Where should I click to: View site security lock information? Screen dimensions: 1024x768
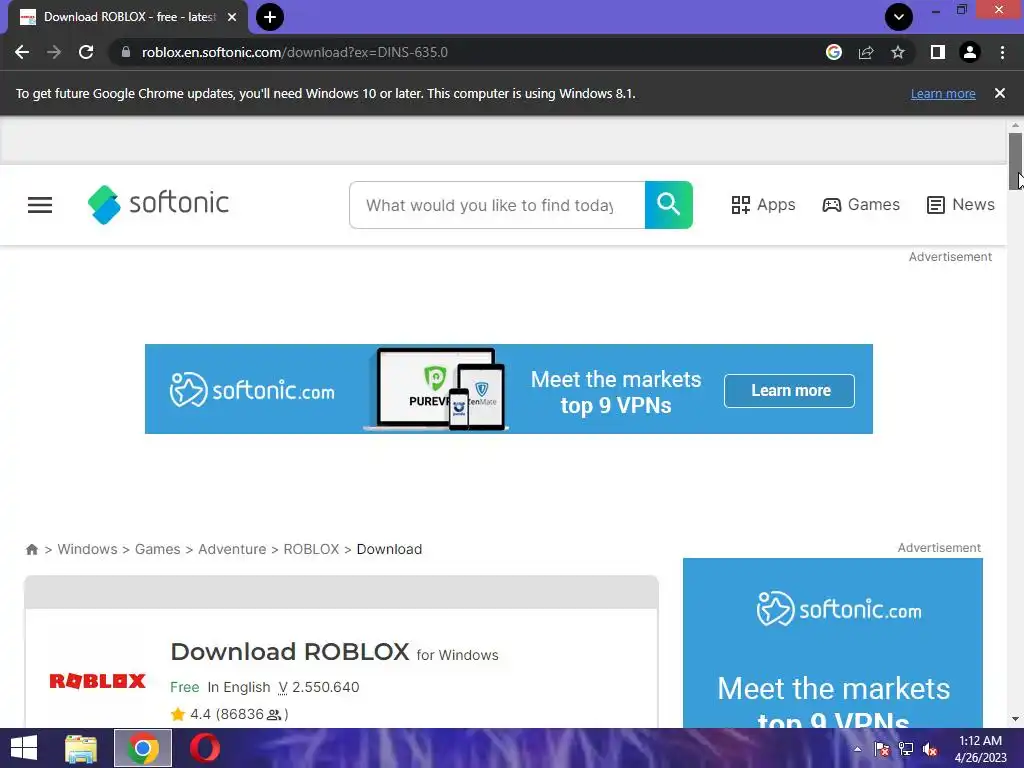point(126,52)
